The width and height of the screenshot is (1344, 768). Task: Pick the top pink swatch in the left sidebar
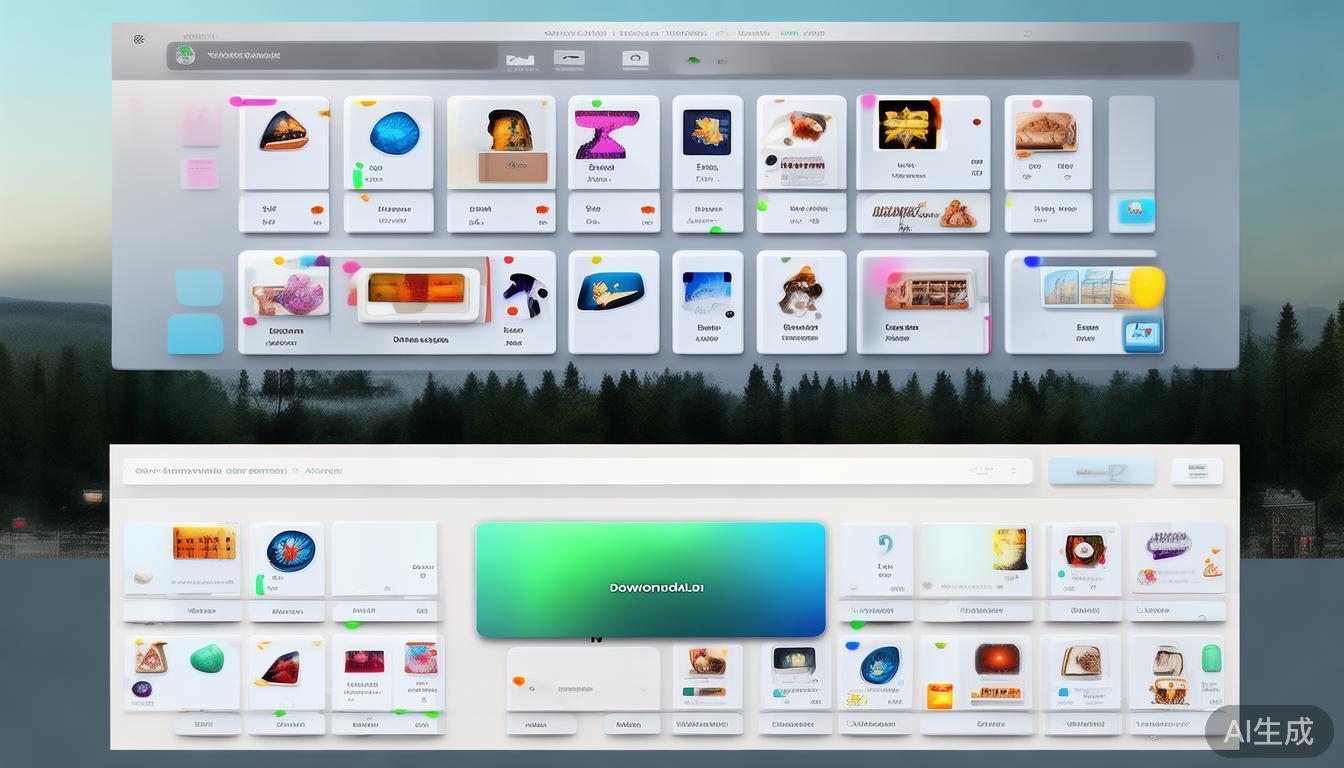[200, 128]
